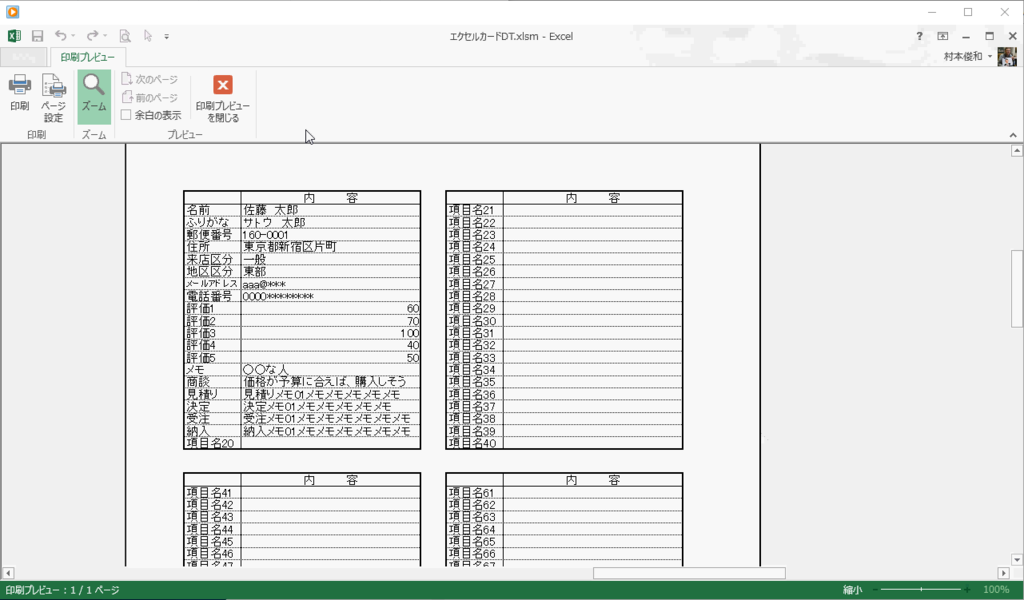Click the 評価3 value 100
The height and width of the screenshot is (600, 1024).
click(x=410, y=333)
